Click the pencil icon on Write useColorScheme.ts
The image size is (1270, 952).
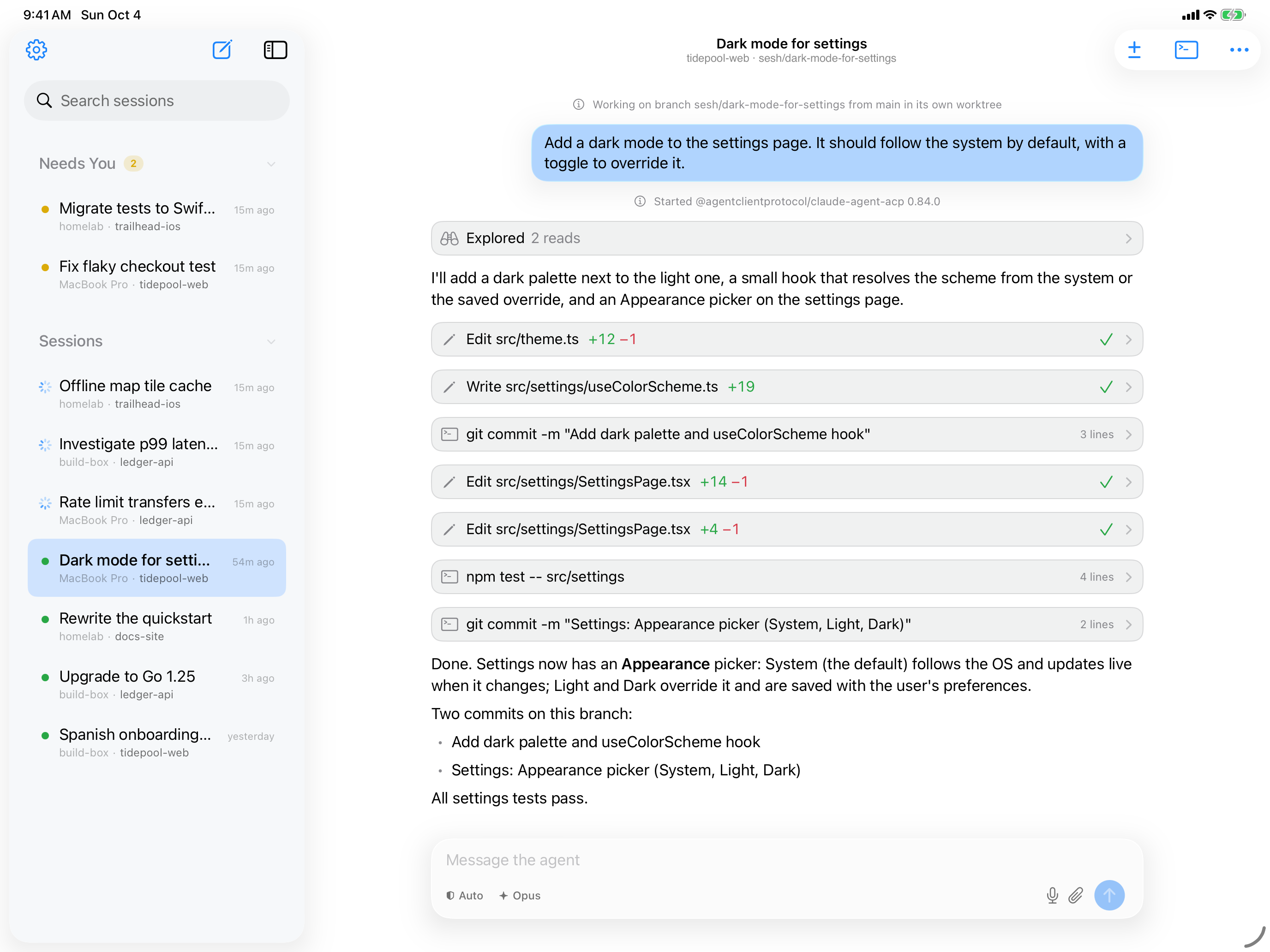[x=449, y=387]
